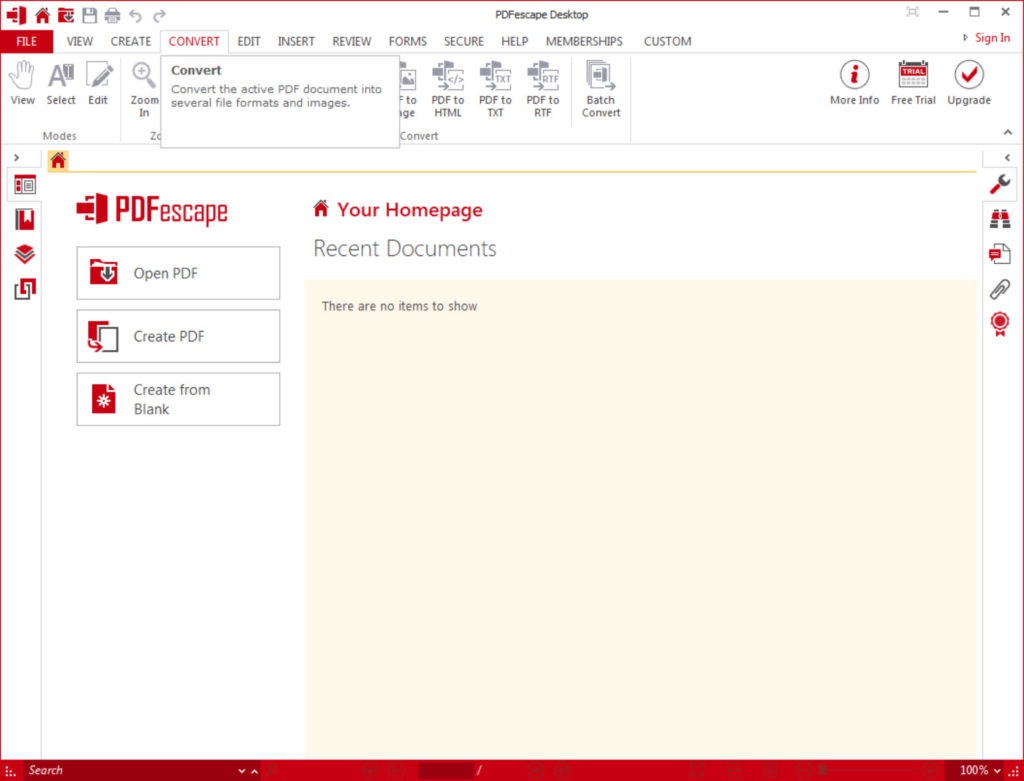Go to the REVIEW ribbon tab
1024x781 pixels.
pos(351,41)
